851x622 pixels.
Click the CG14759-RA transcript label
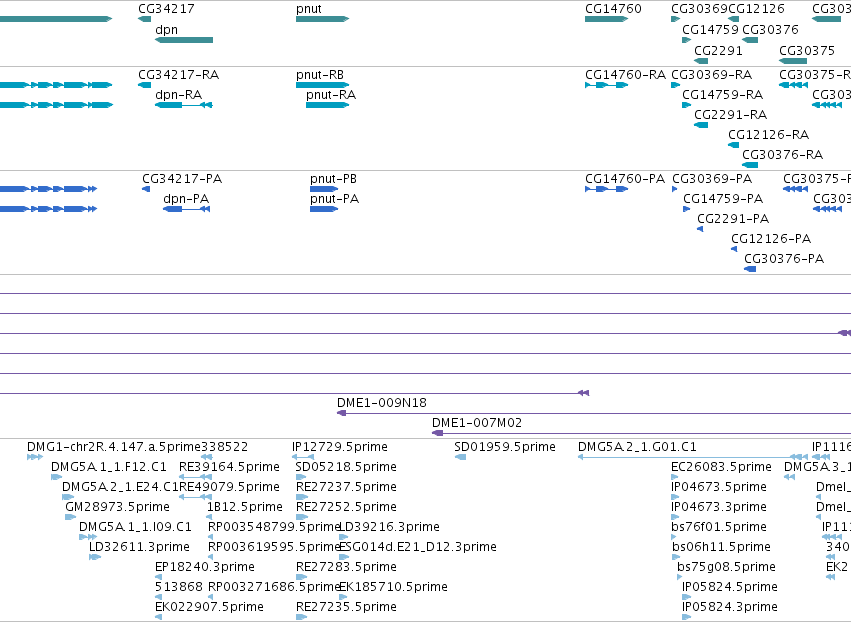pos(722,94)
